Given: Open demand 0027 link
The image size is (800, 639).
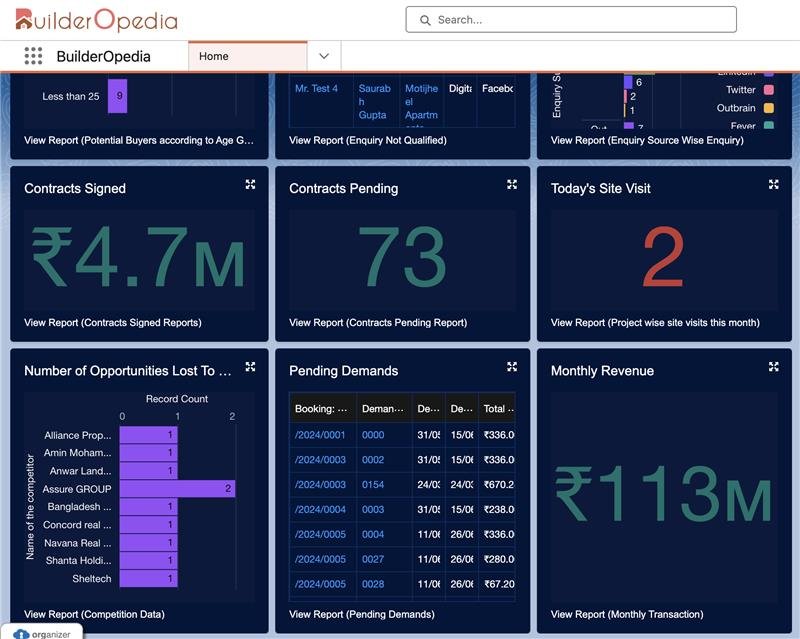Looking at the screenshot, I should [x=373, y=559].
